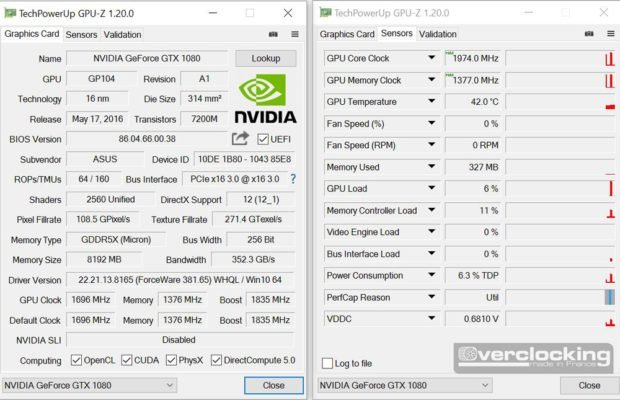The width and height of the screenshot is (620, 400).
Task: Switch to Validation tab in right window
Action: tap(437, 34)
